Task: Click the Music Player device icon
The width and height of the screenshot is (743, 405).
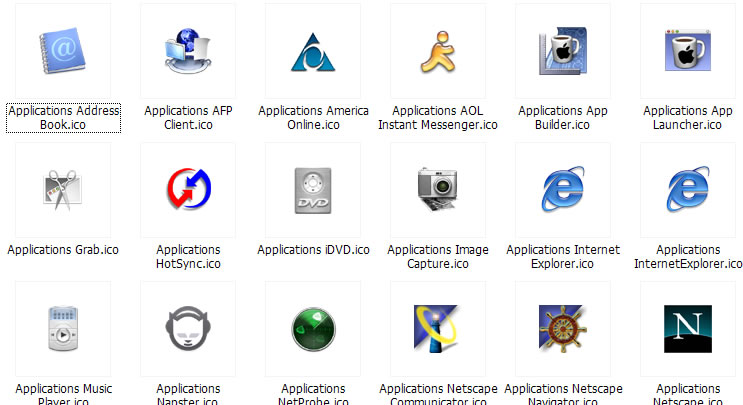Action: tap(63, 329)
